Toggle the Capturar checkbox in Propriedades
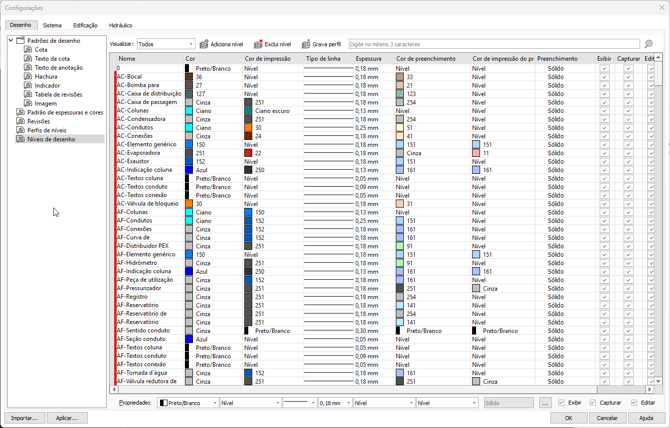 tap(593, 402)
